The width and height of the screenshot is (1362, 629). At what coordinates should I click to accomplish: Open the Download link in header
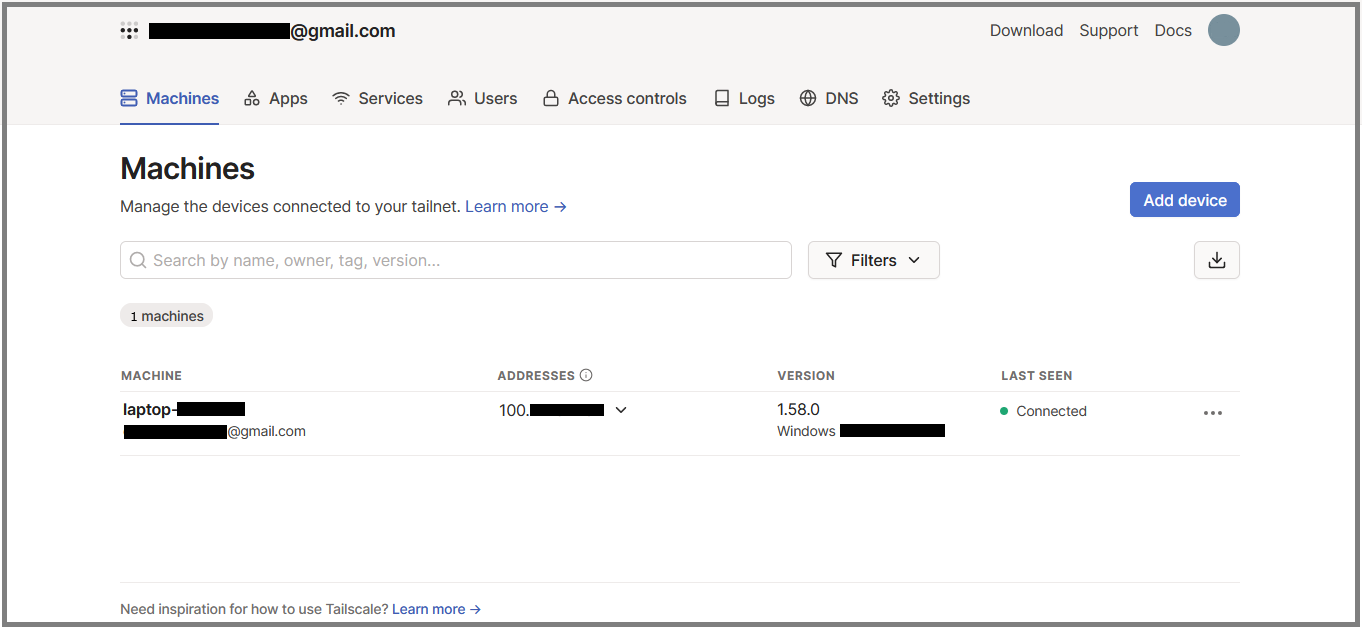point(1026,31)
